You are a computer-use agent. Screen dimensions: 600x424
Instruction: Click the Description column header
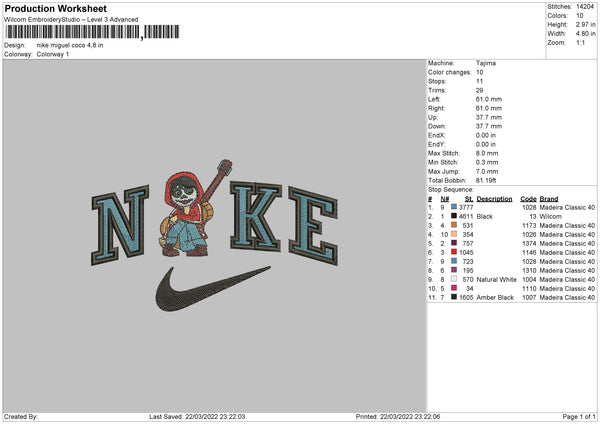point(494,199)
